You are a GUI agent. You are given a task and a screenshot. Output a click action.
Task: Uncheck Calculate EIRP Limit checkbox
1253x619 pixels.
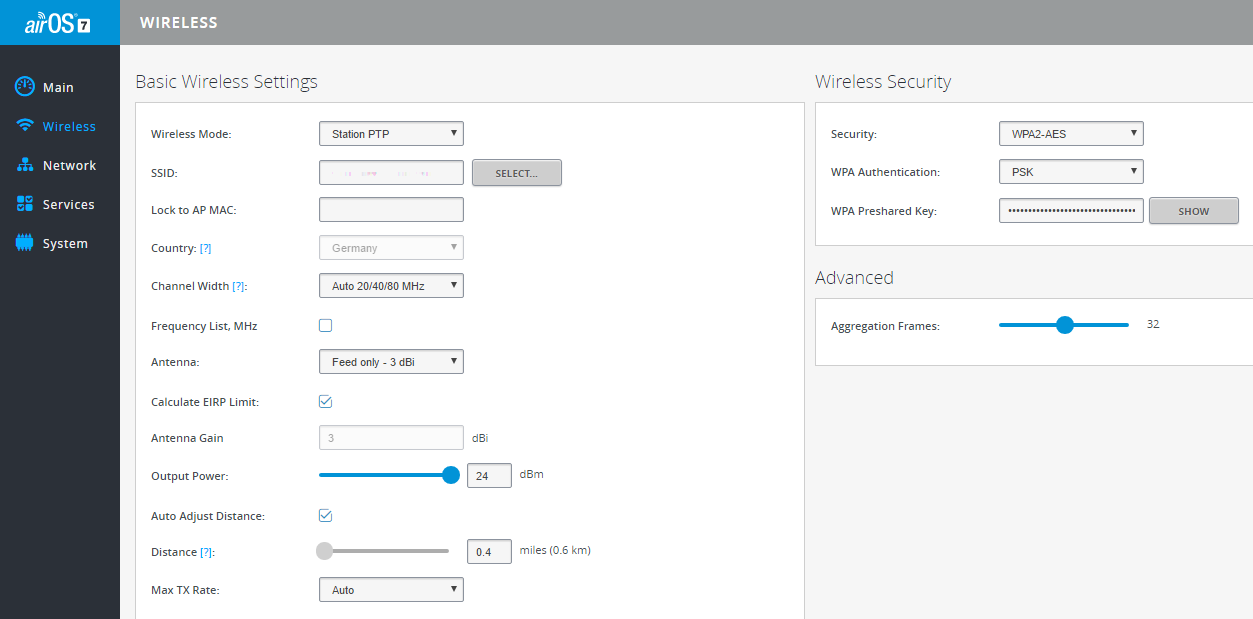325,401
